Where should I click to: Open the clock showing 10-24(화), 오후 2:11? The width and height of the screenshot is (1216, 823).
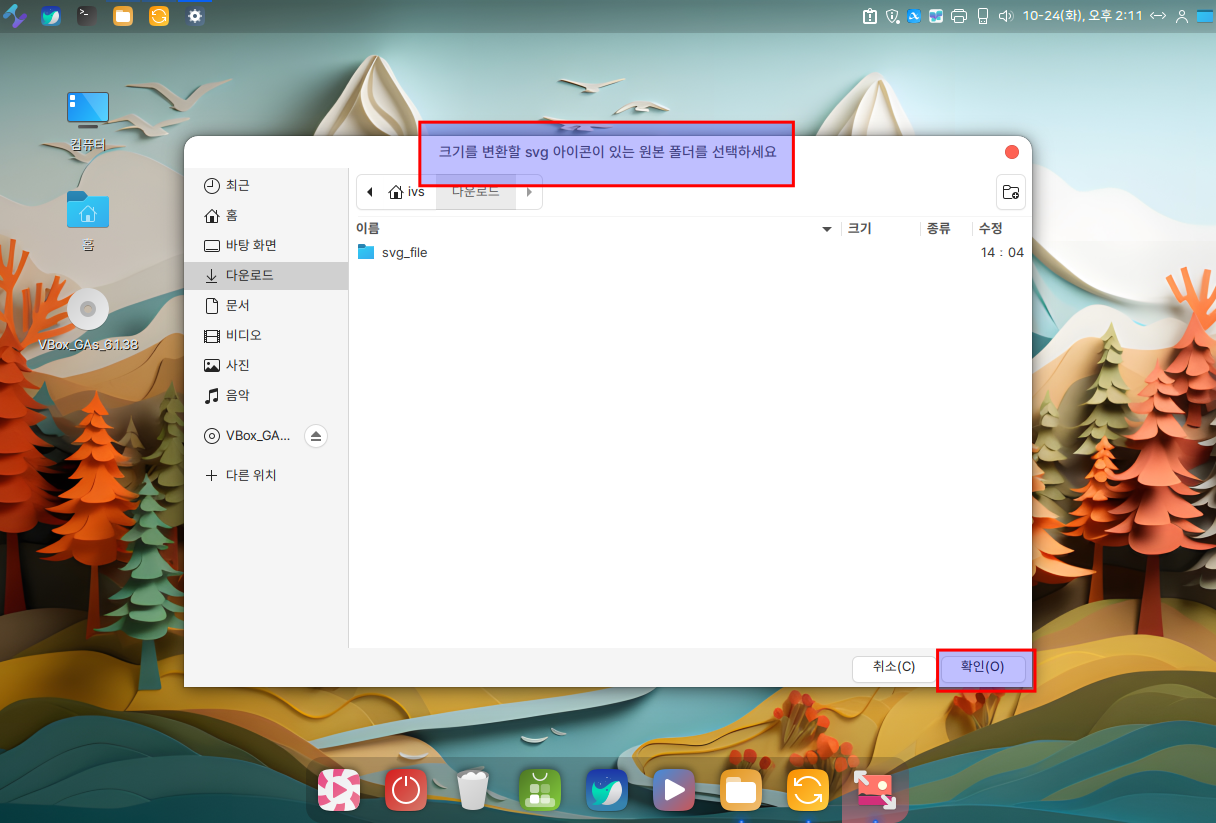click(1081, 16)
